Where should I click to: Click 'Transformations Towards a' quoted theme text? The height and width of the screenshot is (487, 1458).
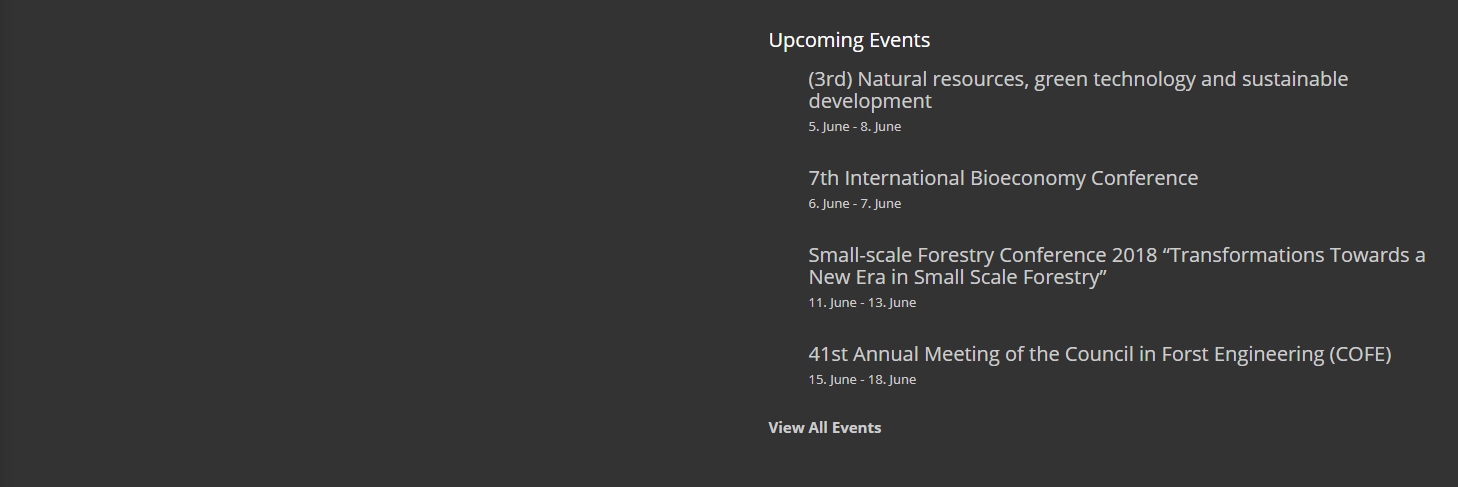click(1297, 255)
